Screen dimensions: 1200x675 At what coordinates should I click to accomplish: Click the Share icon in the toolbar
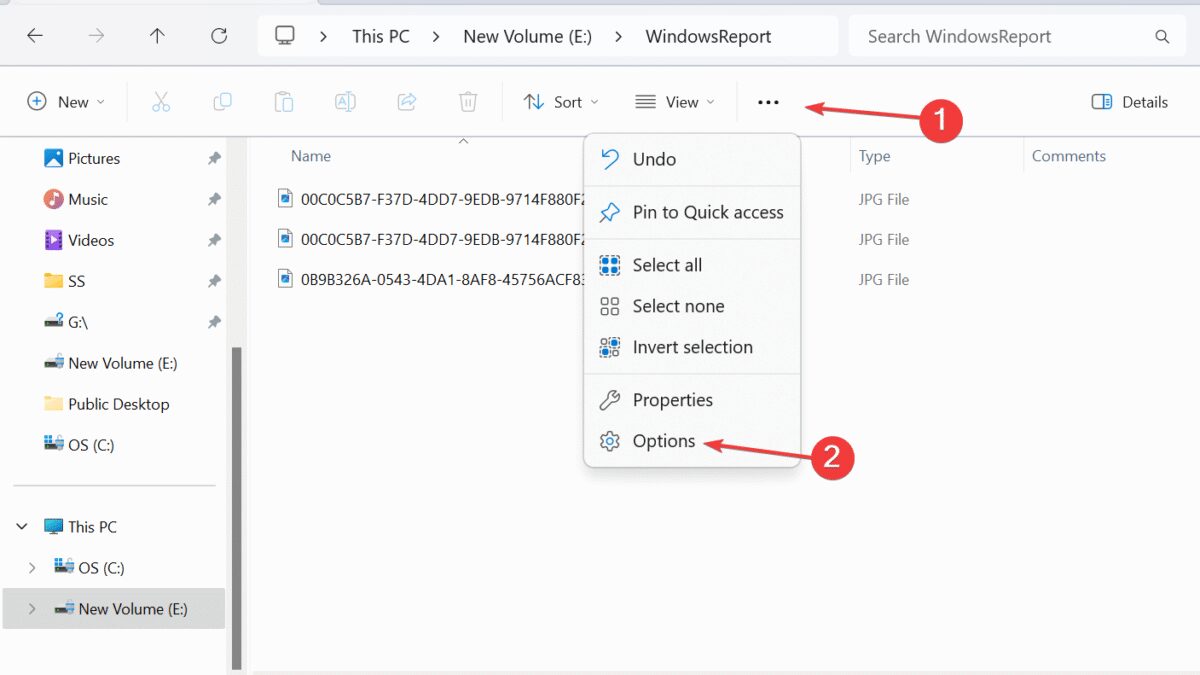pos(406,101)
